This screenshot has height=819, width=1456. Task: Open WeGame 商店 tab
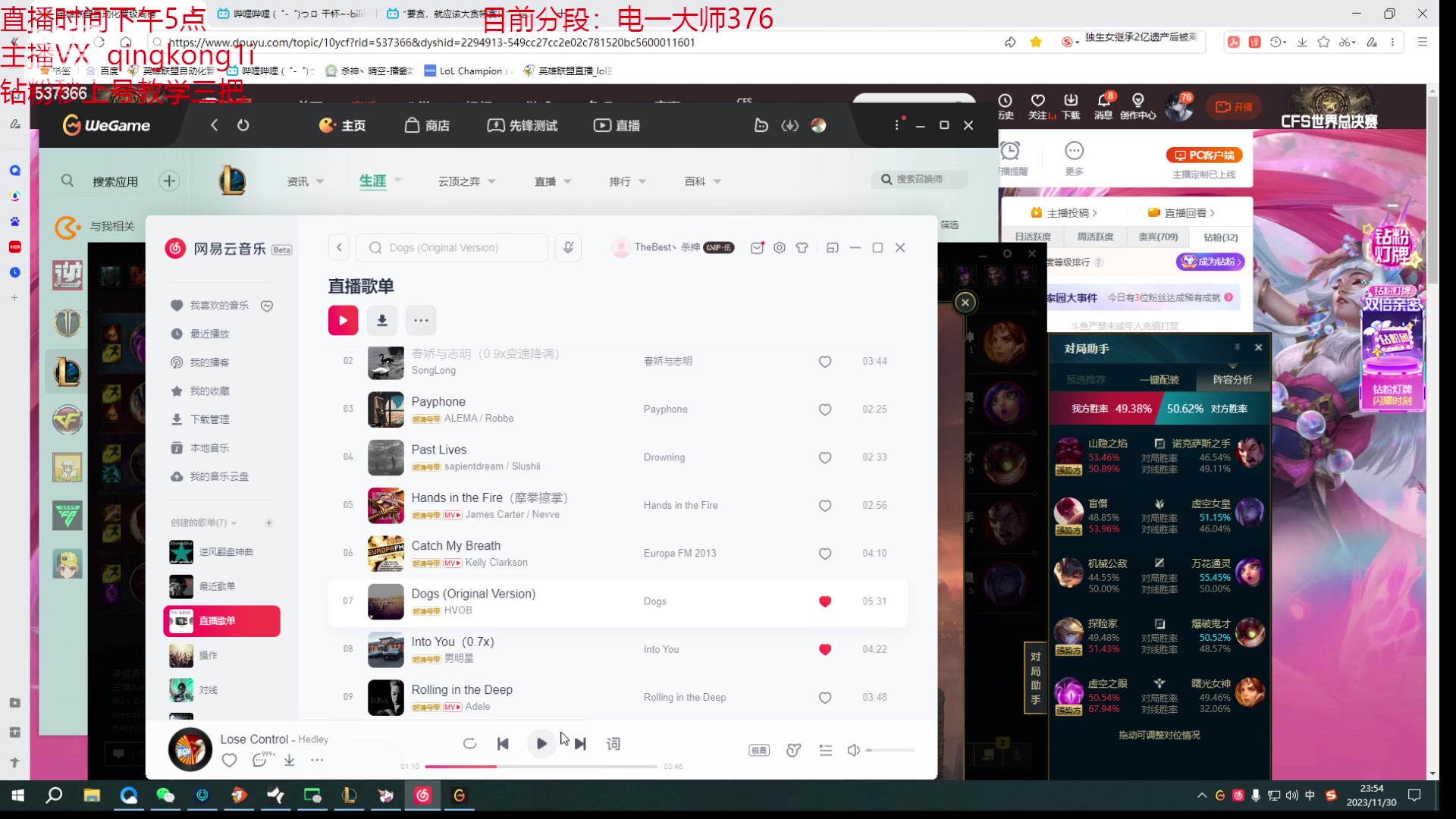pos(427,125)
